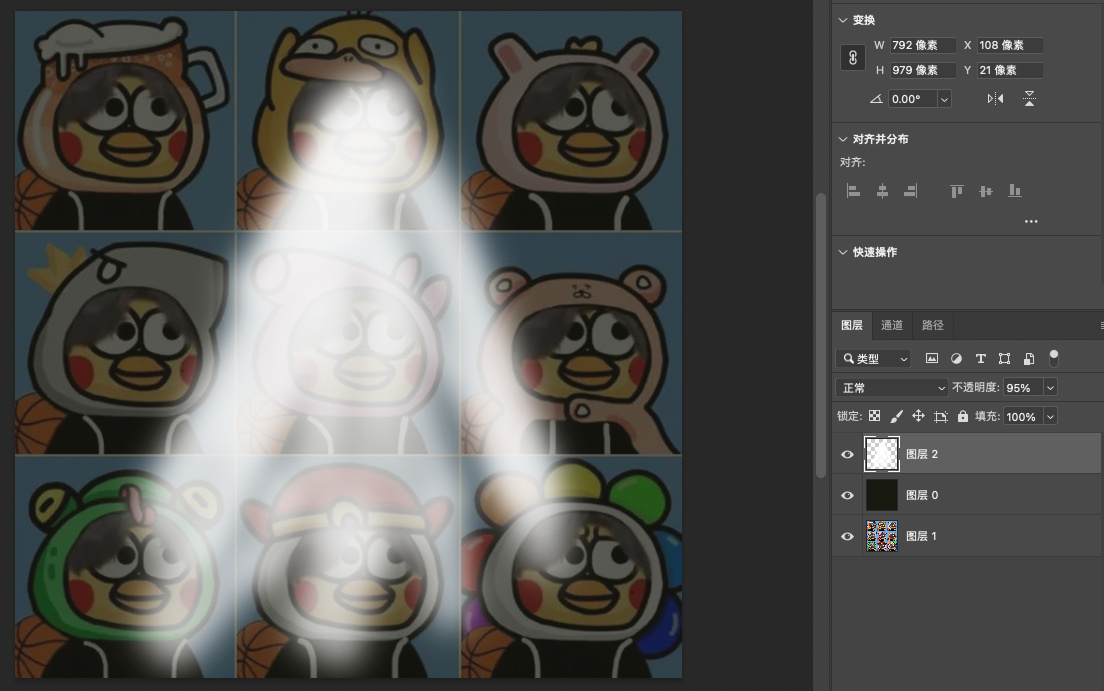Lock transparent pixels
The width and height of the screenshot is (1104, 691).
[x=874, y=416]
